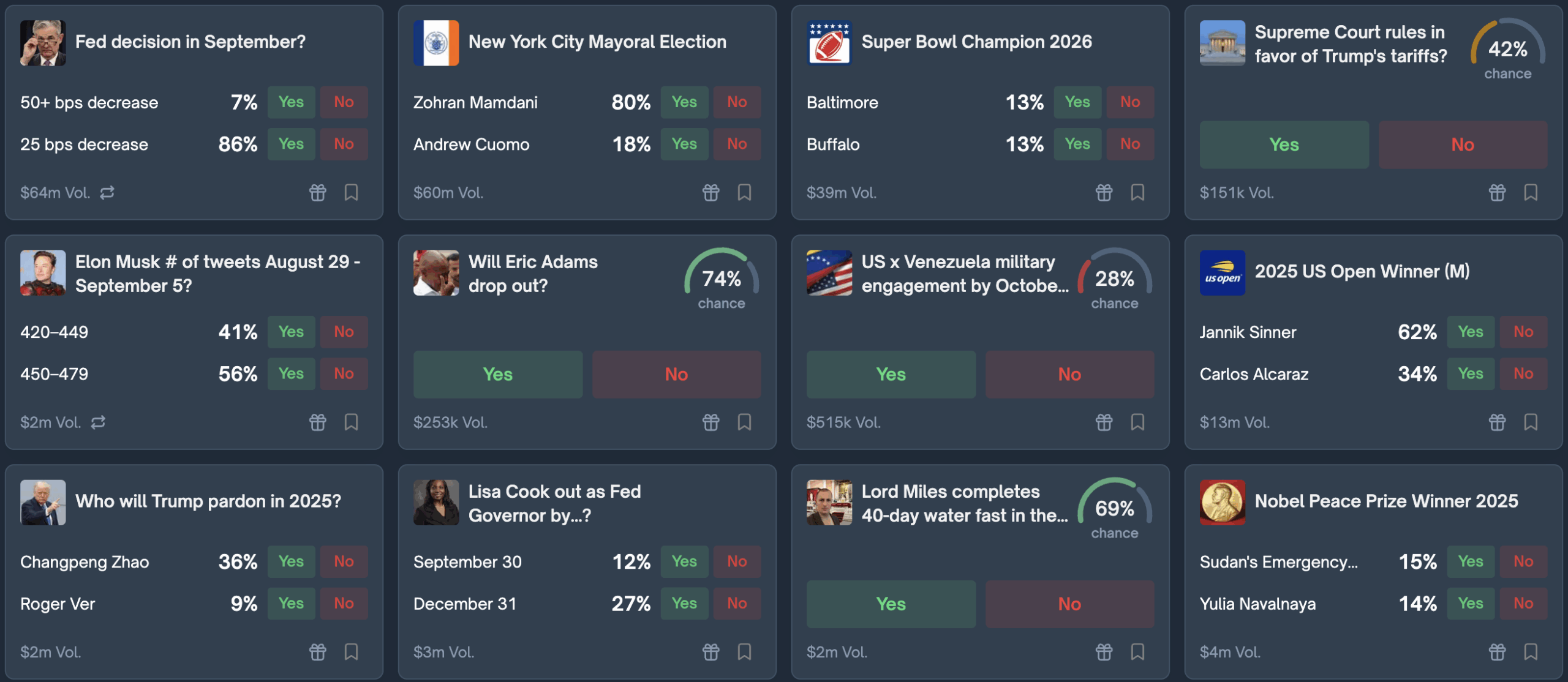Screen dimensions: 1568x682
Task: Buy Yes on Supreme Court tariffs ruling
Action: 1284,144
